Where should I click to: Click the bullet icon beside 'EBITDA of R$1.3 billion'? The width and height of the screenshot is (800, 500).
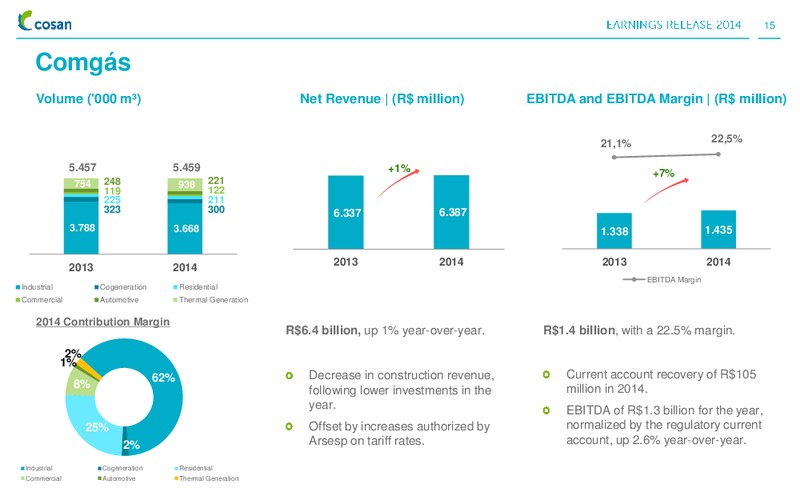tap(546, 410)
